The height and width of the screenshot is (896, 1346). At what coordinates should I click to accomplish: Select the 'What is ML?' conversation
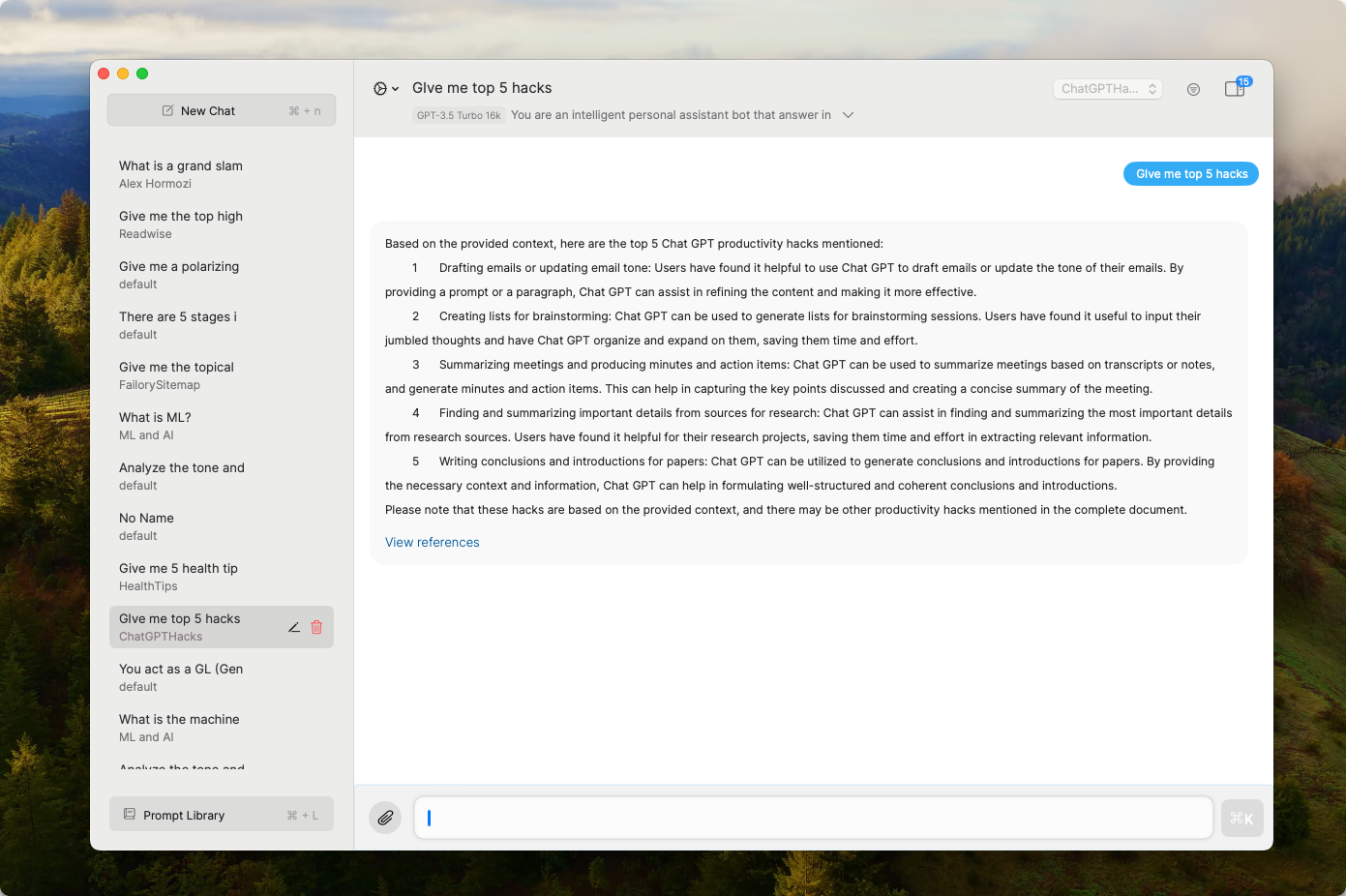point(155,426)
